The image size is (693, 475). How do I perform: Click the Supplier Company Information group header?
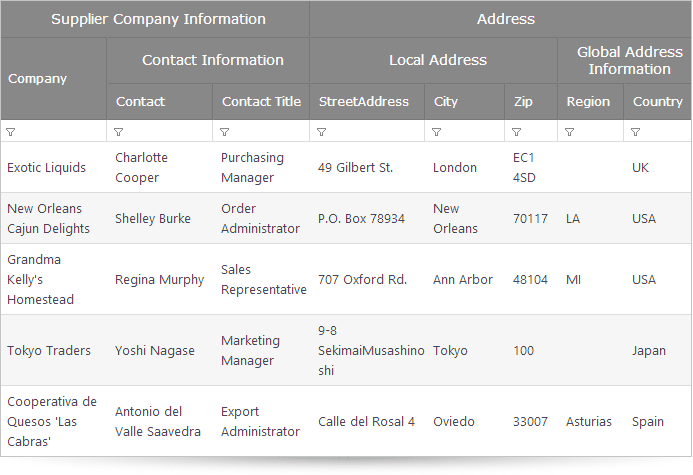(155, 19)
